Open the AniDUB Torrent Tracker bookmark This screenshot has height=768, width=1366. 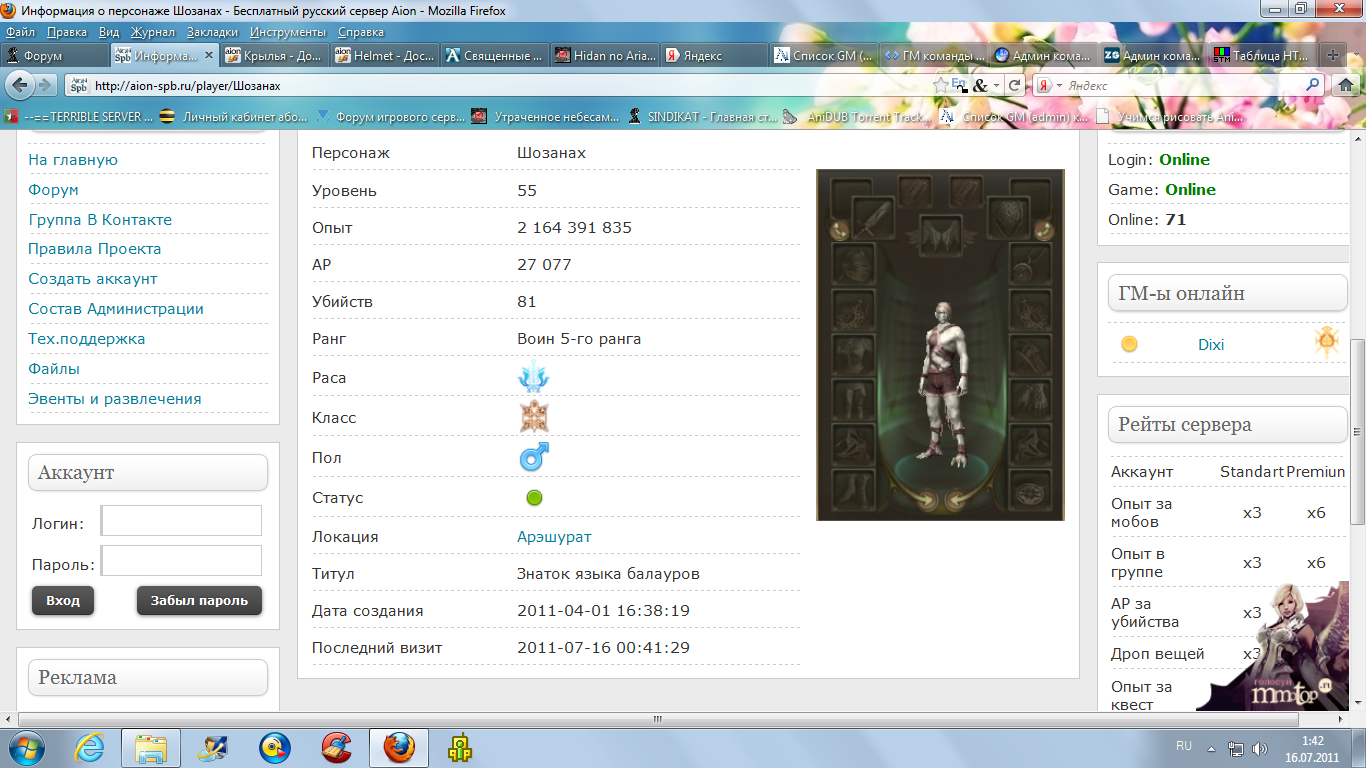pos(857,117)
